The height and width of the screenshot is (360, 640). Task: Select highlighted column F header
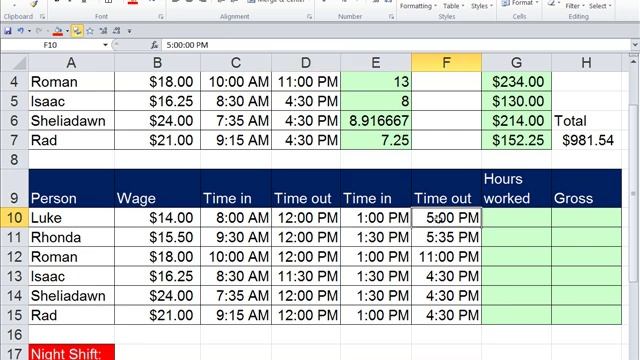click(447, 63)
